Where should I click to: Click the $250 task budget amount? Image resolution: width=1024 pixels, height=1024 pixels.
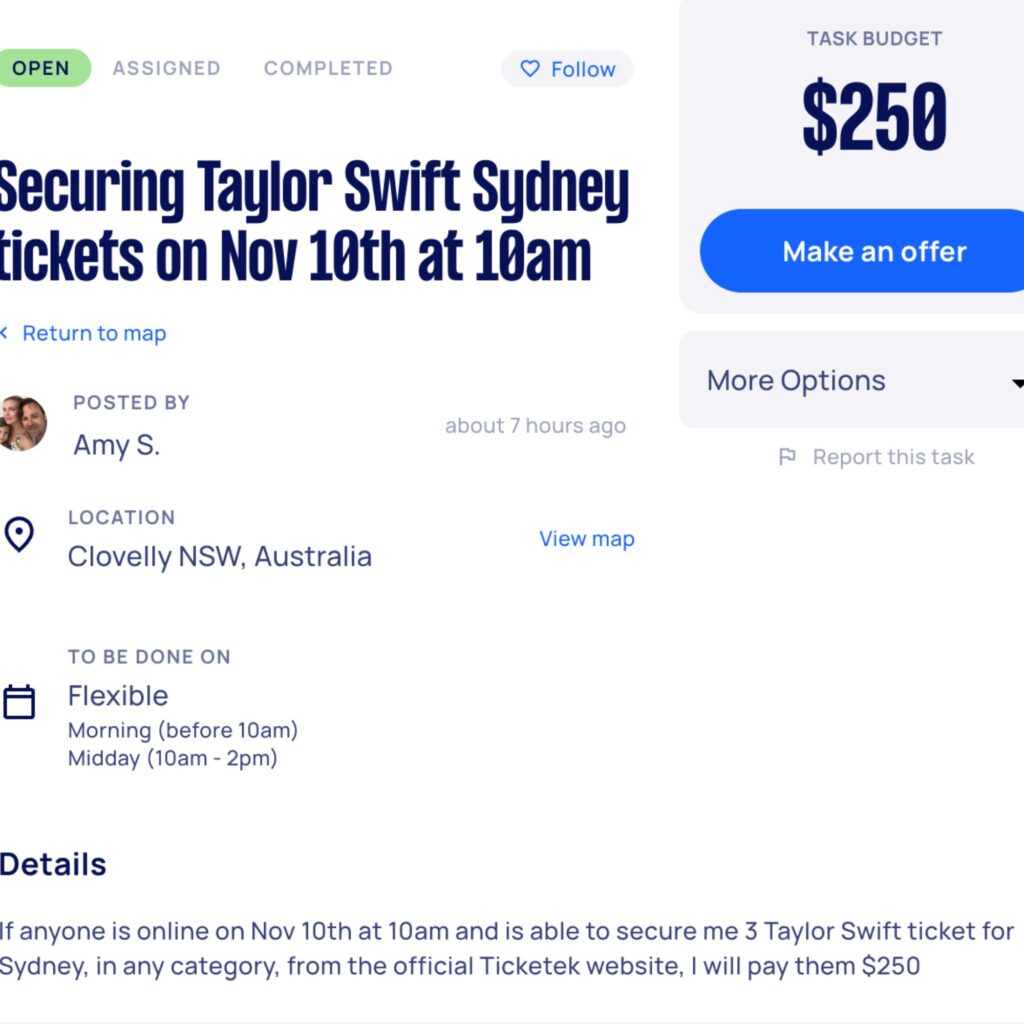(x=874, y=115)
